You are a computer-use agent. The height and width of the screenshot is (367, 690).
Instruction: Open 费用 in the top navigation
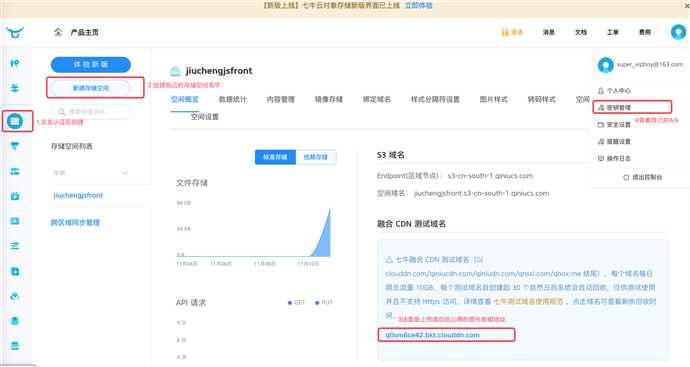click(645, 32)
